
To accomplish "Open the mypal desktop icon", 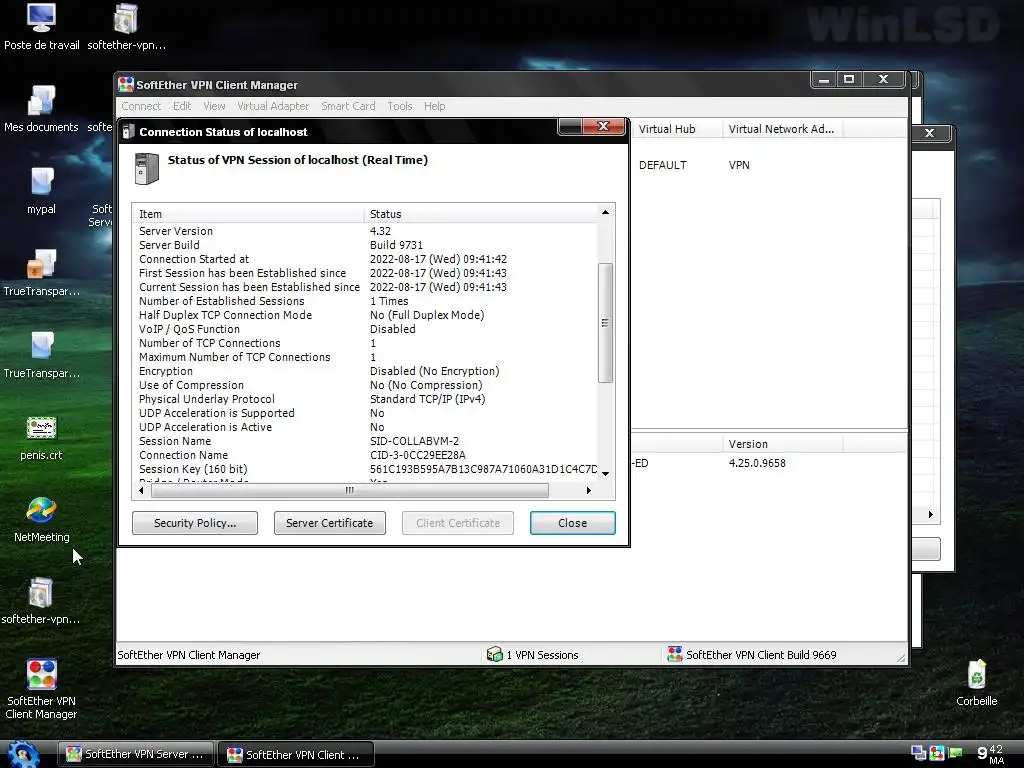I will 41,191.
